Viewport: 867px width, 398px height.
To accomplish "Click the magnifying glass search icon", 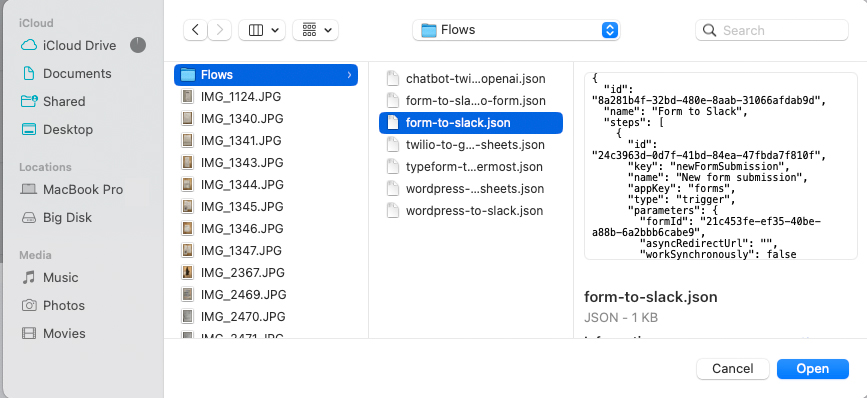I will 709,30.
